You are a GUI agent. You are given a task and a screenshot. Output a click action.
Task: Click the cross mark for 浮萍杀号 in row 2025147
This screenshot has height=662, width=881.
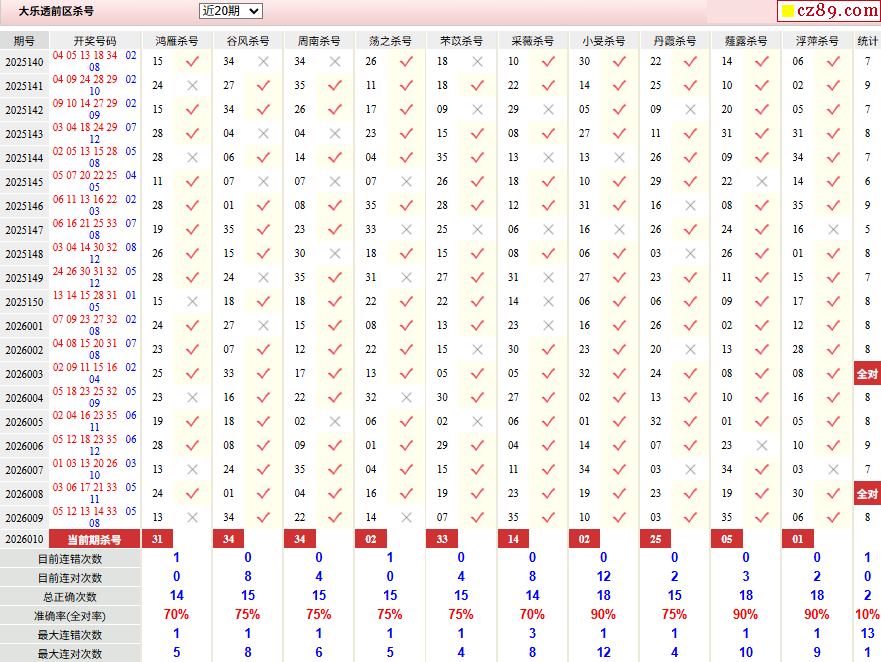[x=833, y=230]
